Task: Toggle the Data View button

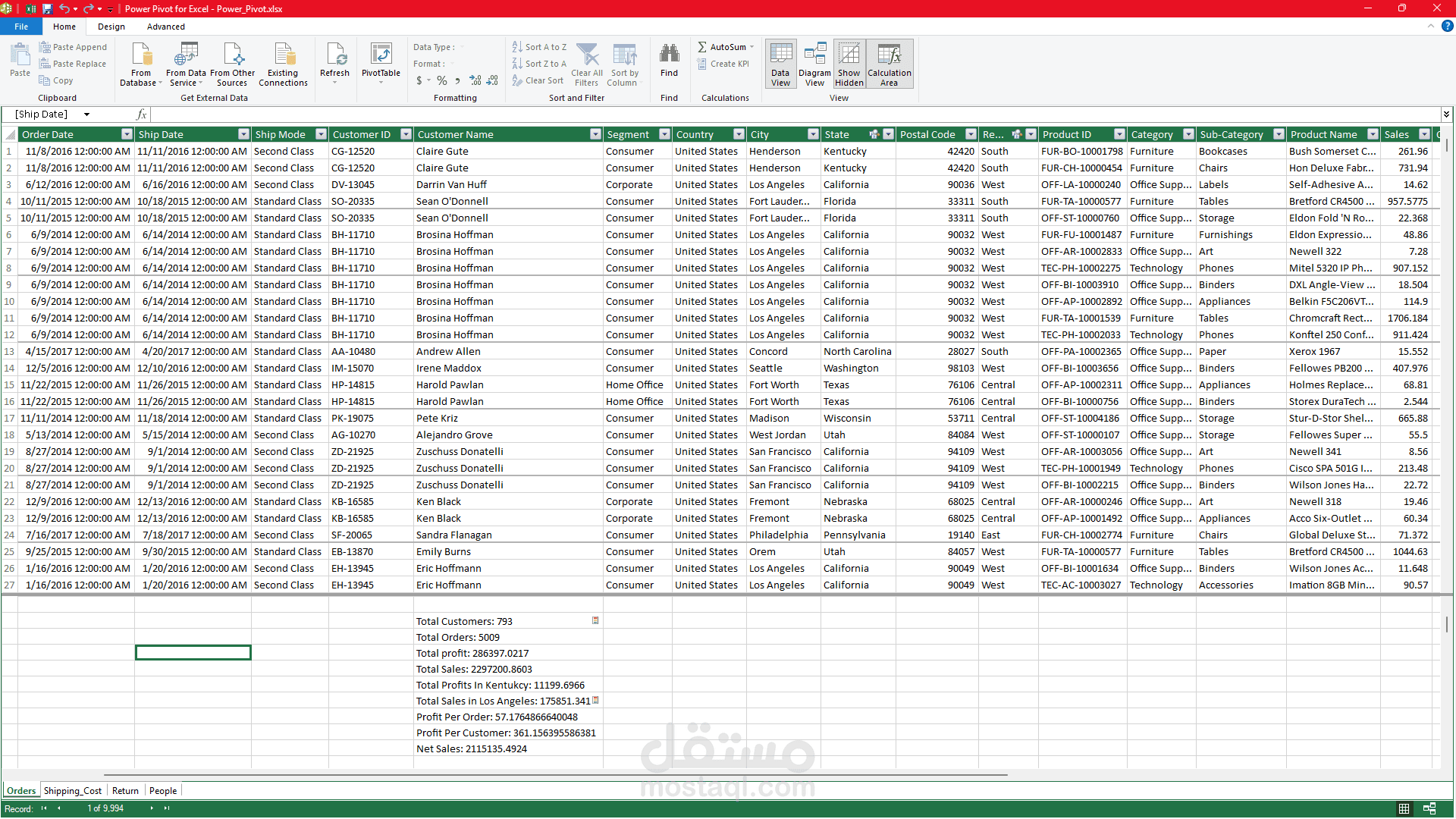Action: (780, 64)
